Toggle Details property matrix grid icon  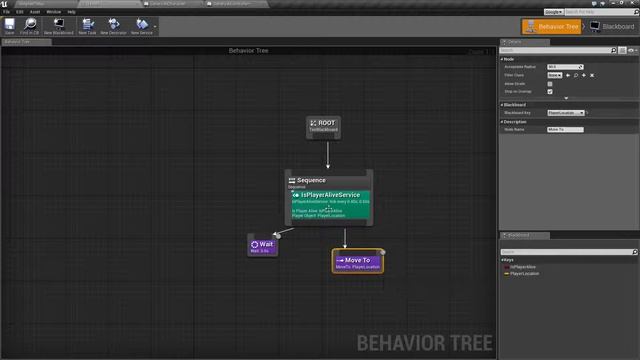622,50
